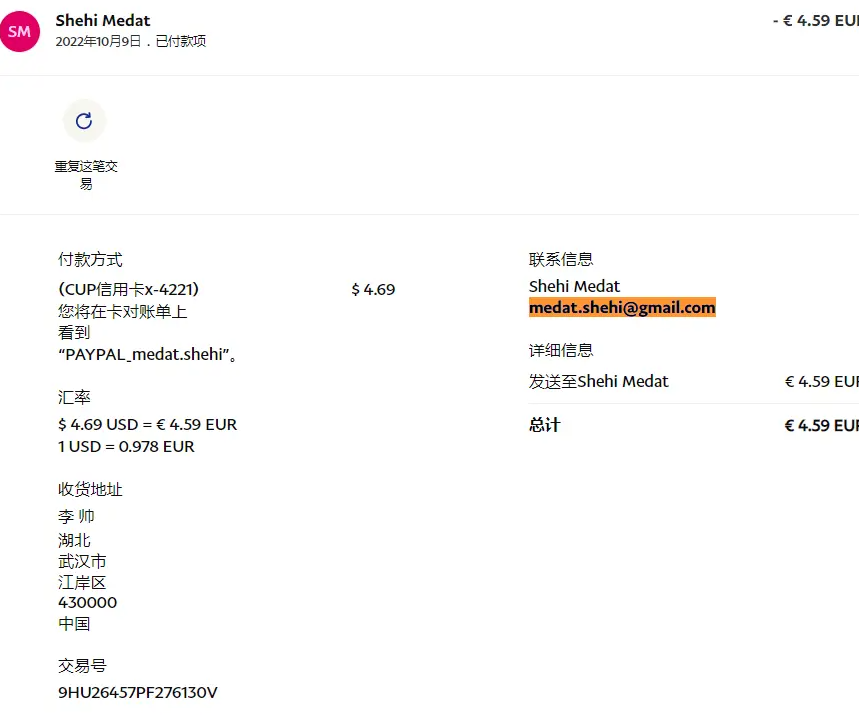This screenshot has width=859, height=722.
Task: Click the 汇率 exchange rate heading
Action: click(74, 398)
